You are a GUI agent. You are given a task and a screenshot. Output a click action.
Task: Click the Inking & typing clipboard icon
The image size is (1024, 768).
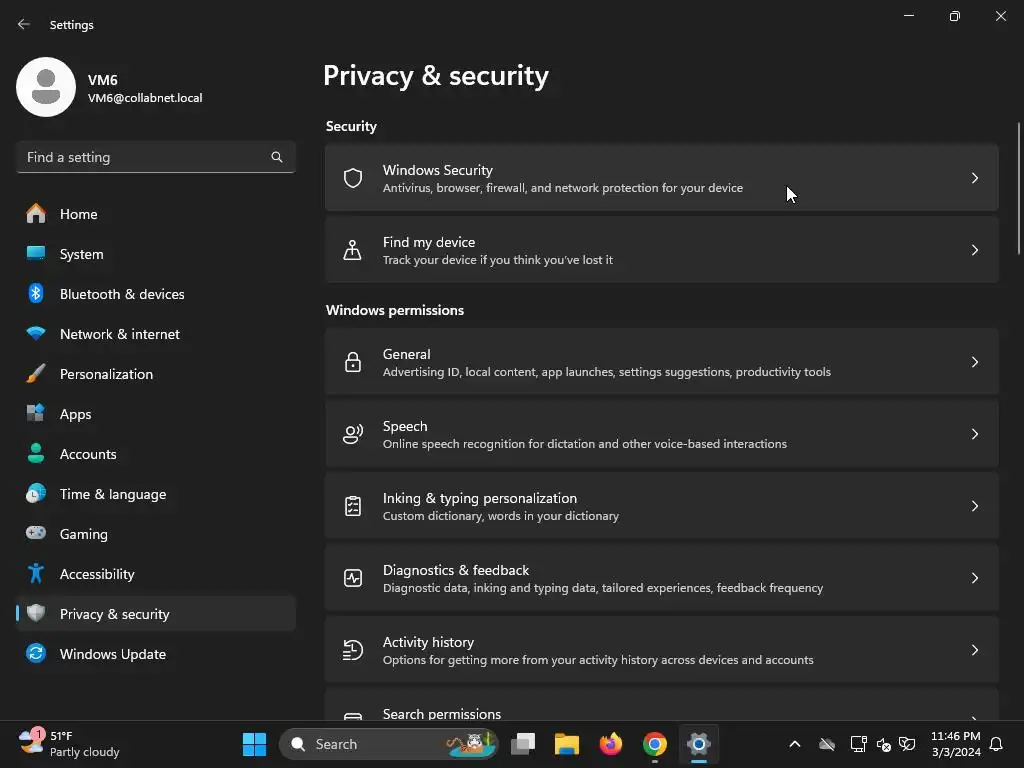point(353,506)
